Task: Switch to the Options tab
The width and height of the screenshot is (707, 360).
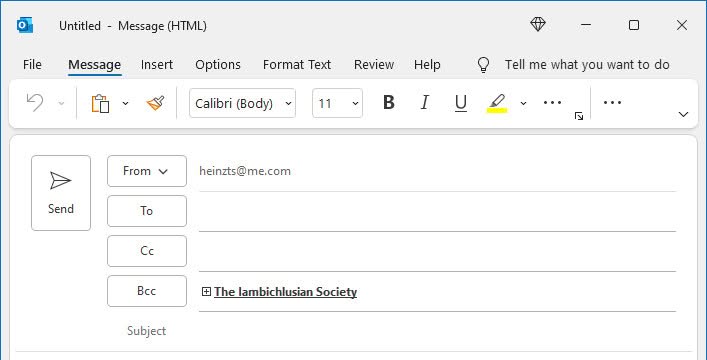Action: coord(218,65)
